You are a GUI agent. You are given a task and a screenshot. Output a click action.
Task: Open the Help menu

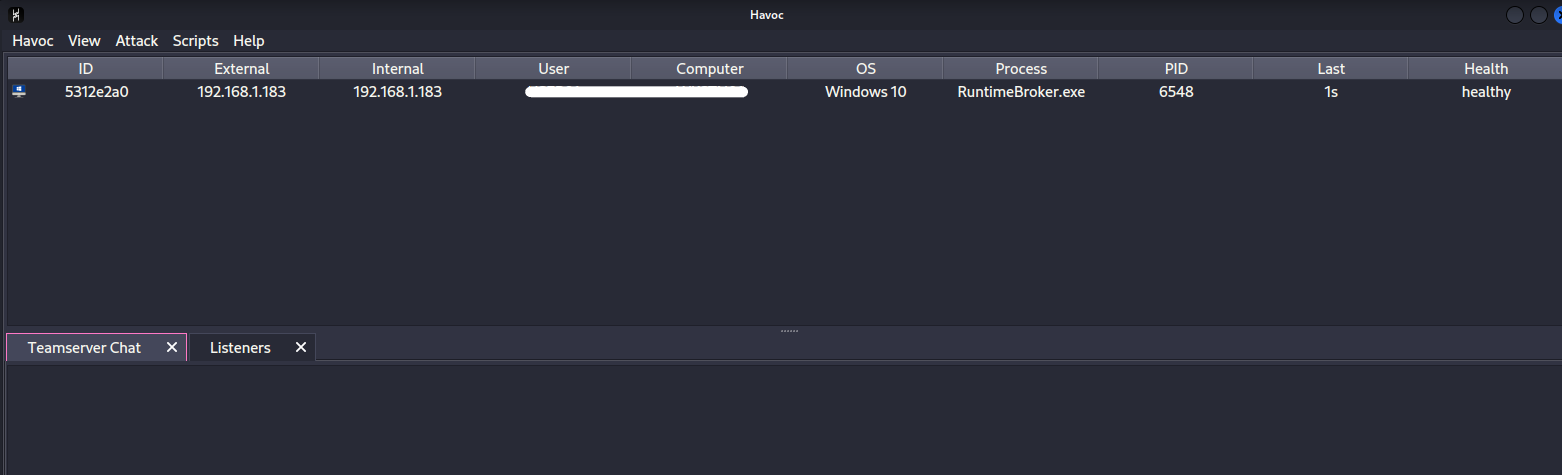coord(249,41)
